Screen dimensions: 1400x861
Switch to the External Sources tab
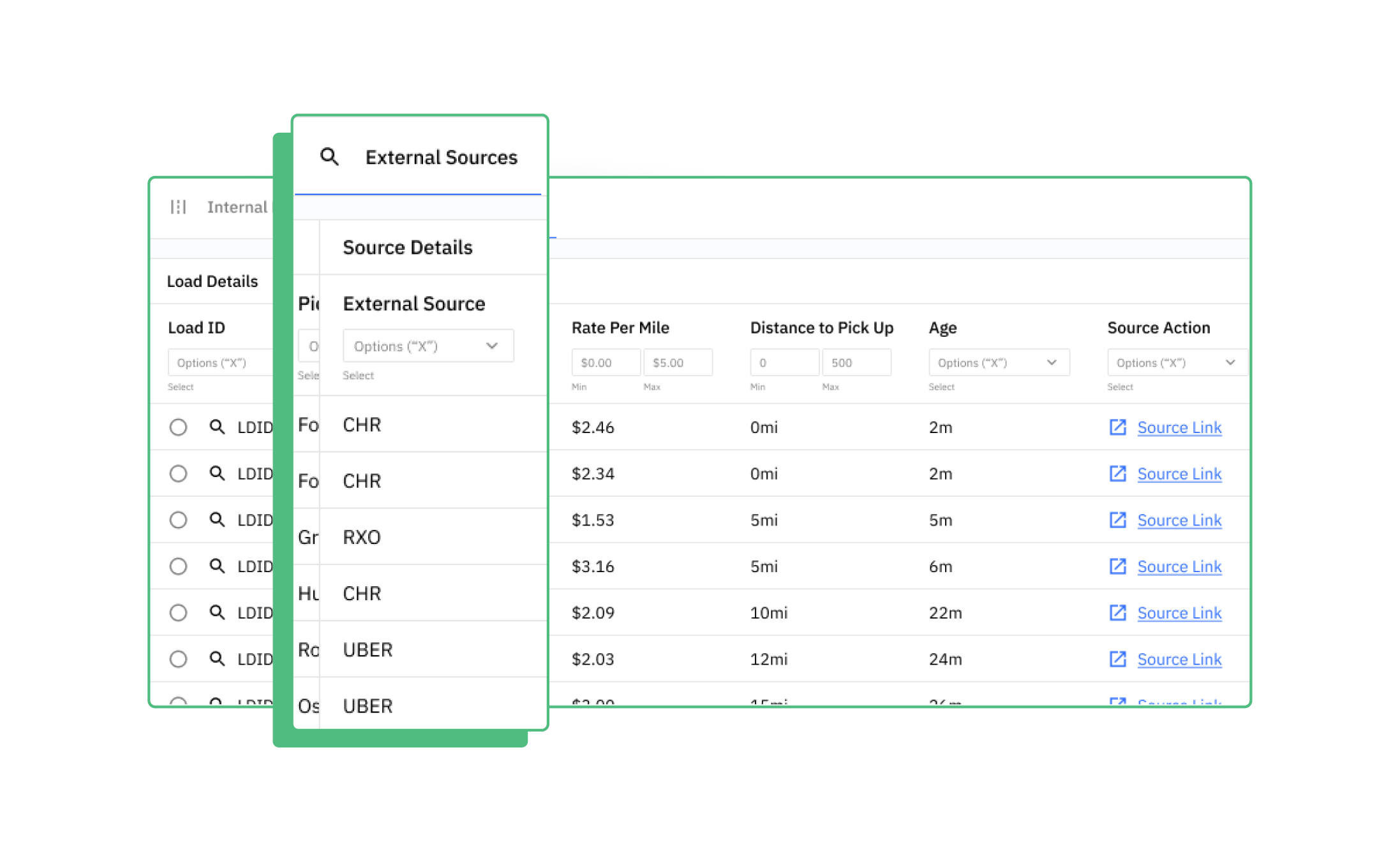pos(440,158)
